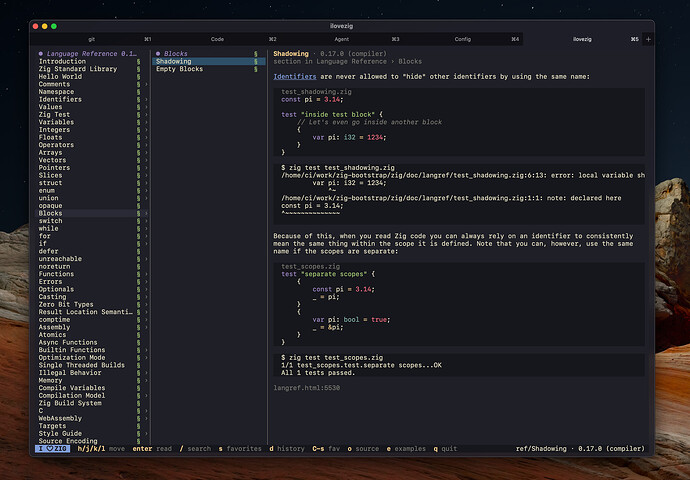Click the § marker beside Single Threaded Builds

coord(138,365)
